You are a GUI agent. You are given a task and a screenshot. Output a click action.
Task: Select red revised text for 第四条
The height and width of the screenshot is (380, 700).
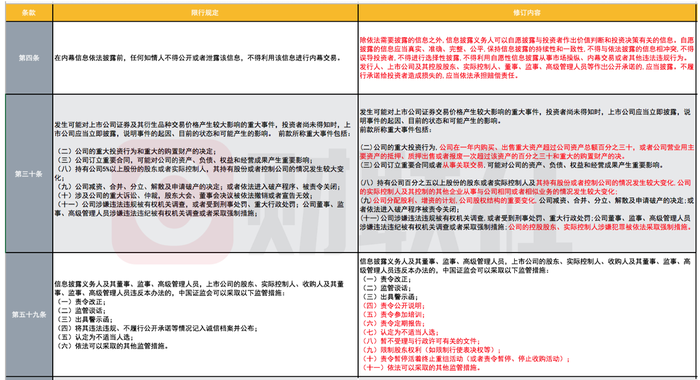(x=527, y=58)
